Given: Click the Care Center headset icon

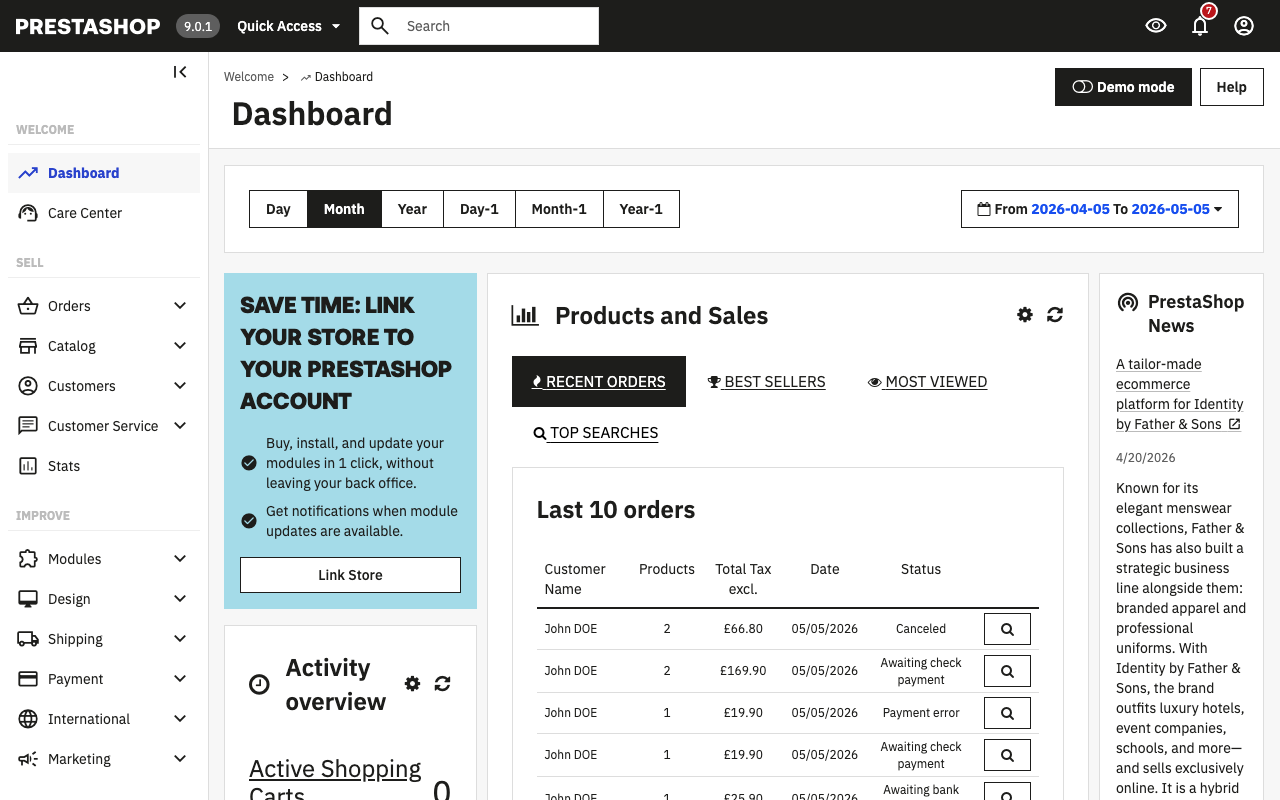Looking at the screenshot, I should [x=28, y=213].
